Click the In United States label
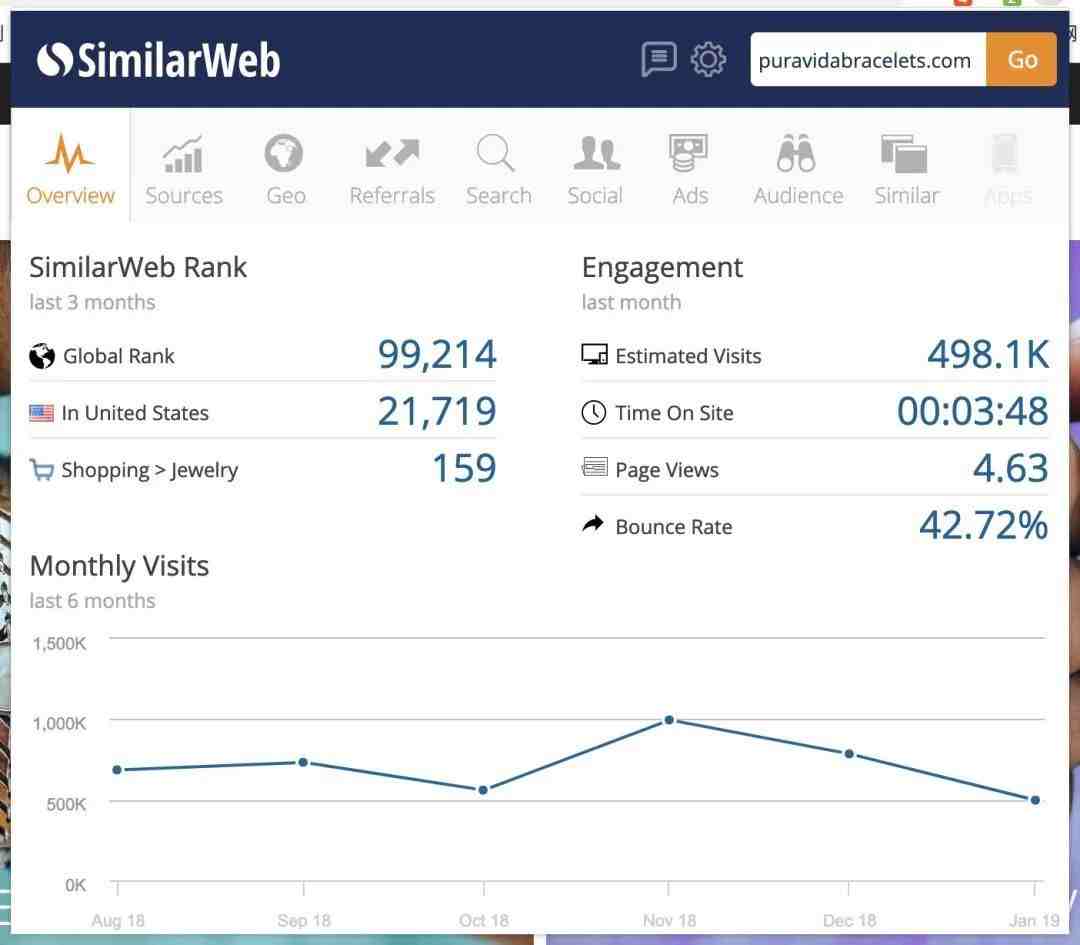The width and height of the screenshot is (1080, 945). coord(135,413)
